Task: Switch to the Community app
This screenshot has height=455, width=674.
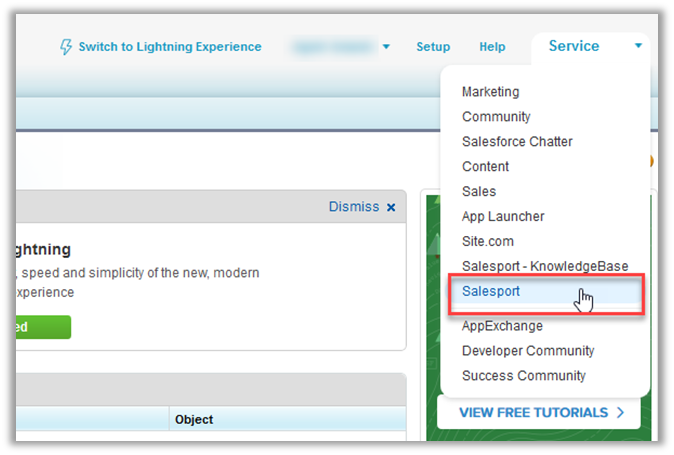Action: click(496, 117)
